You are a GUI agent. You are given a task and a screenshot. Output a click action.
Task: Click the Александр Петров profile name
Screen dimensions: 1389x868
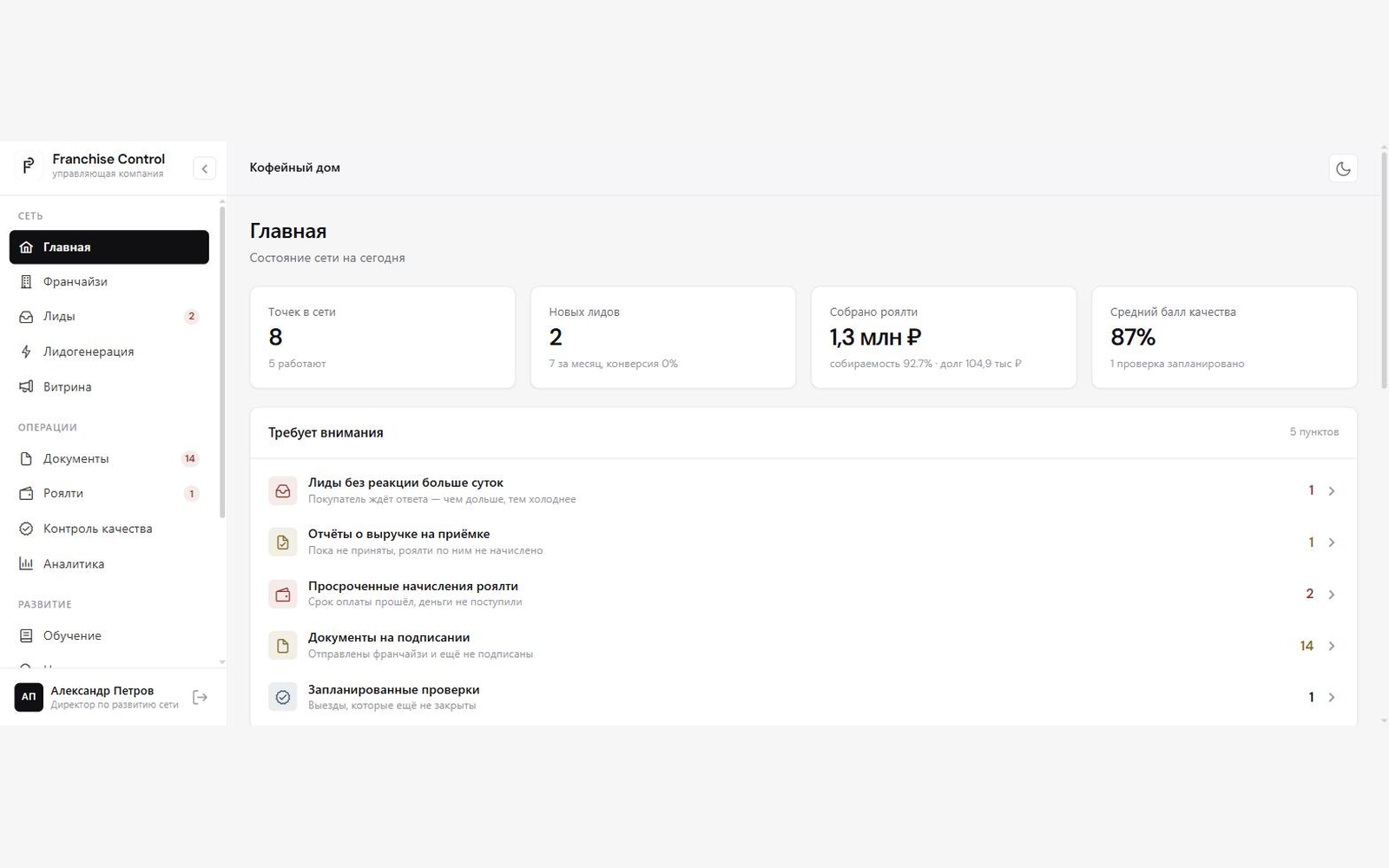[102, 691]
